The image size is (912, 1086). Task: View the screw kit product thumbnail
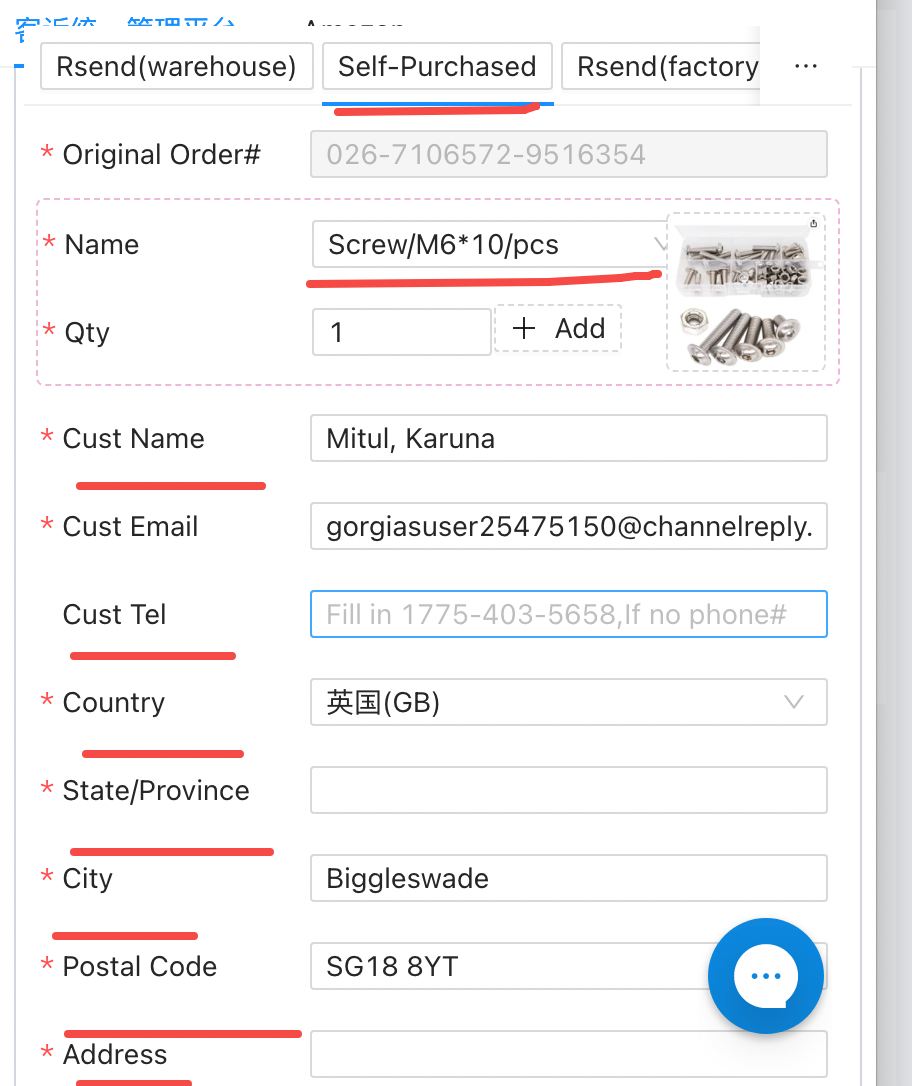(x=746, y=293)
